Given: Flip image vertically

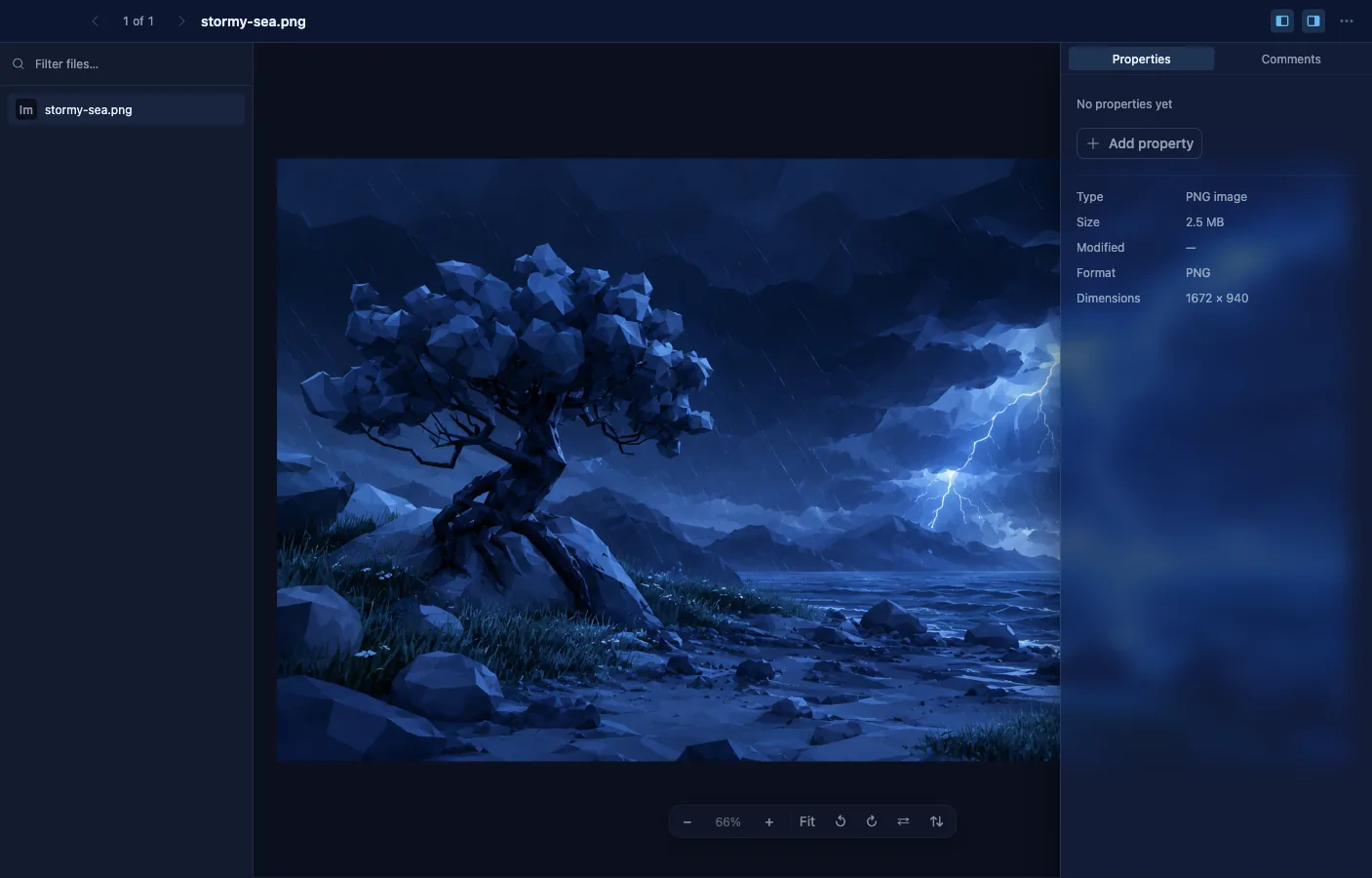Looking at the screenshot, I should 937,821.
